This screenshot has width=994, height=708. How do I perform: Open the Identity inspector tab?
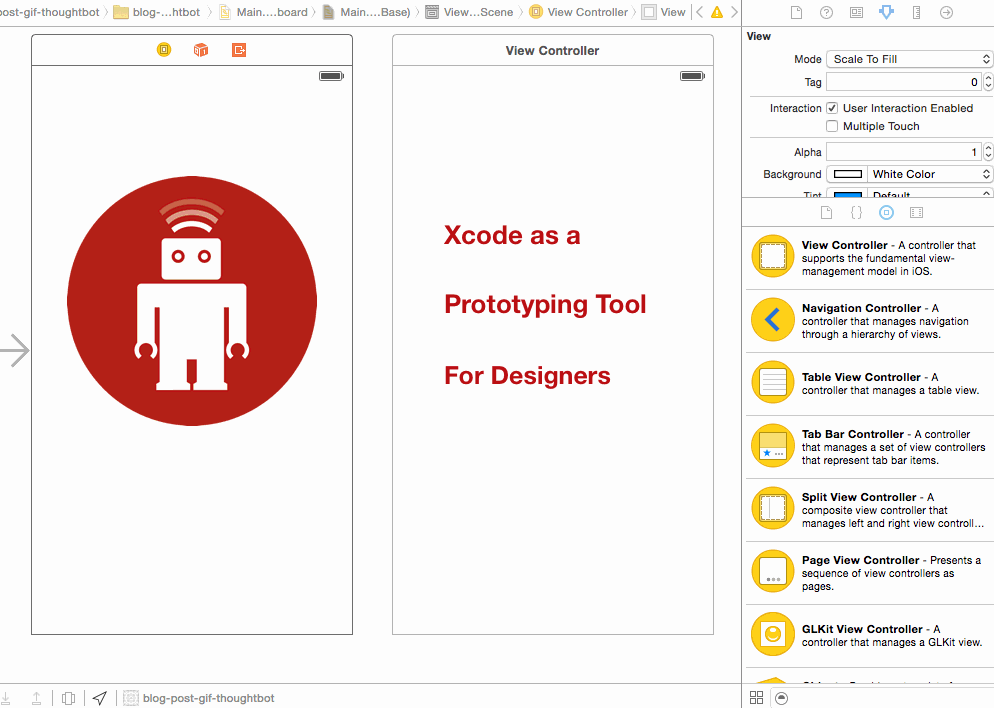coord(856,12)
